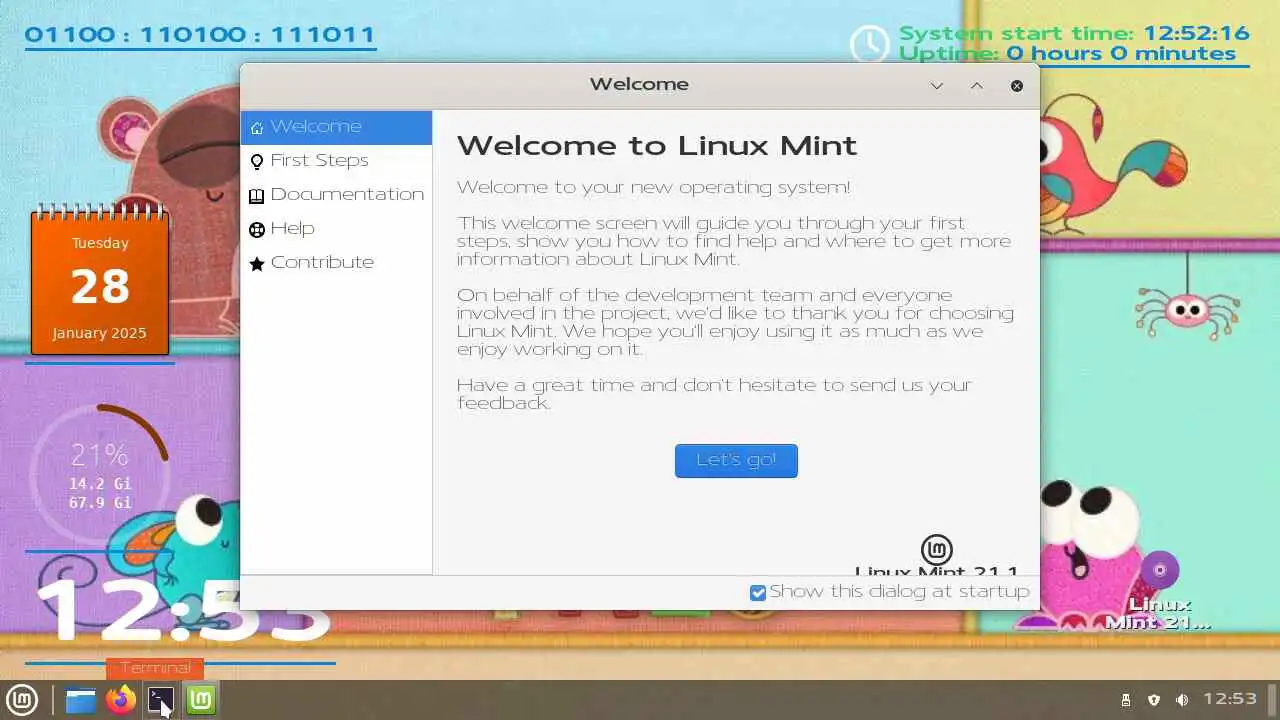Image resolution: width=1280 pixels, height=720 pixels.
Task: Close the Welcome window
Action: [x=1017, y=86]
